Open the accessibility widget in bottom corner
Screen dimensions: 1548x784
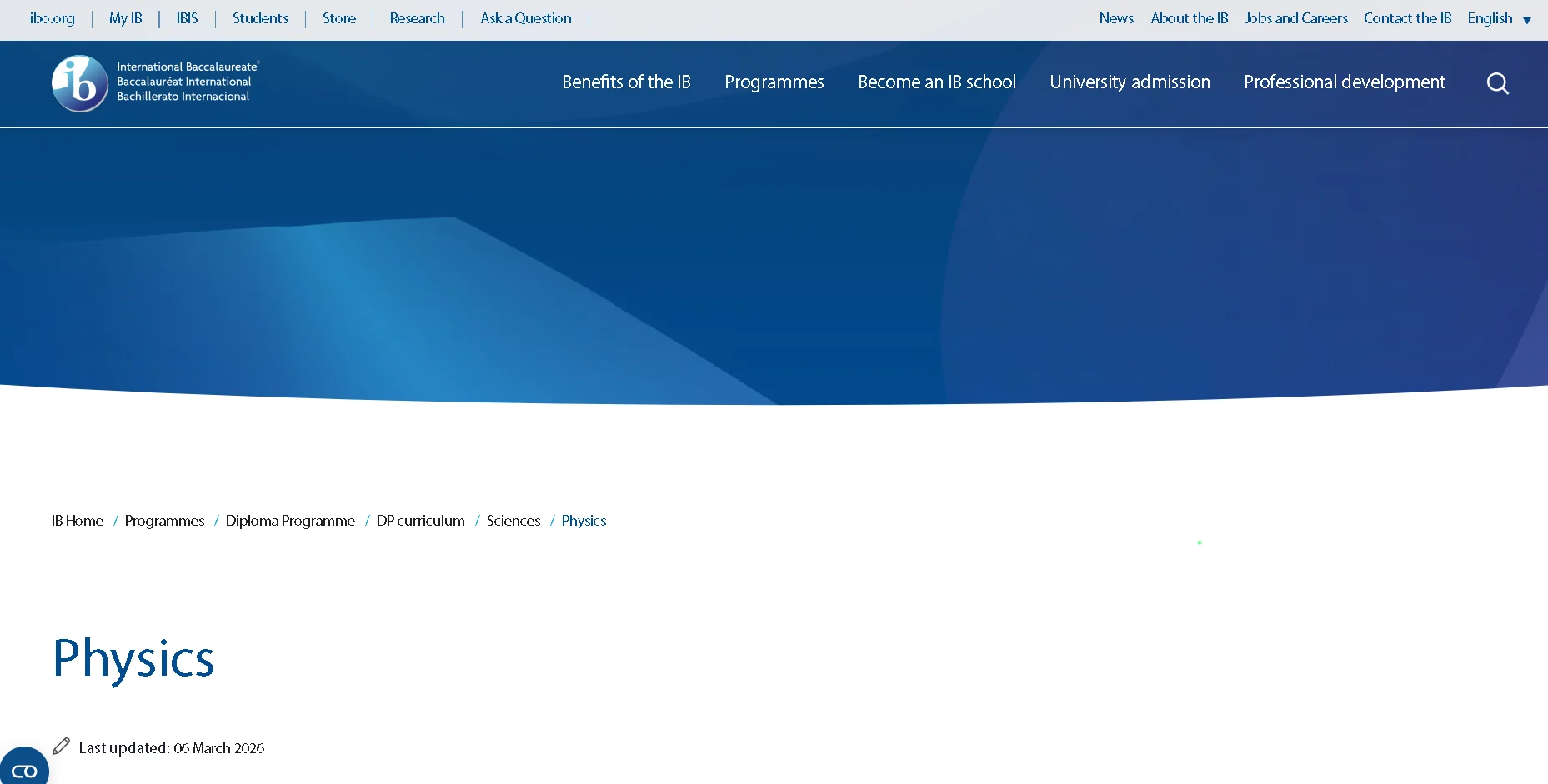coord(24,768)
